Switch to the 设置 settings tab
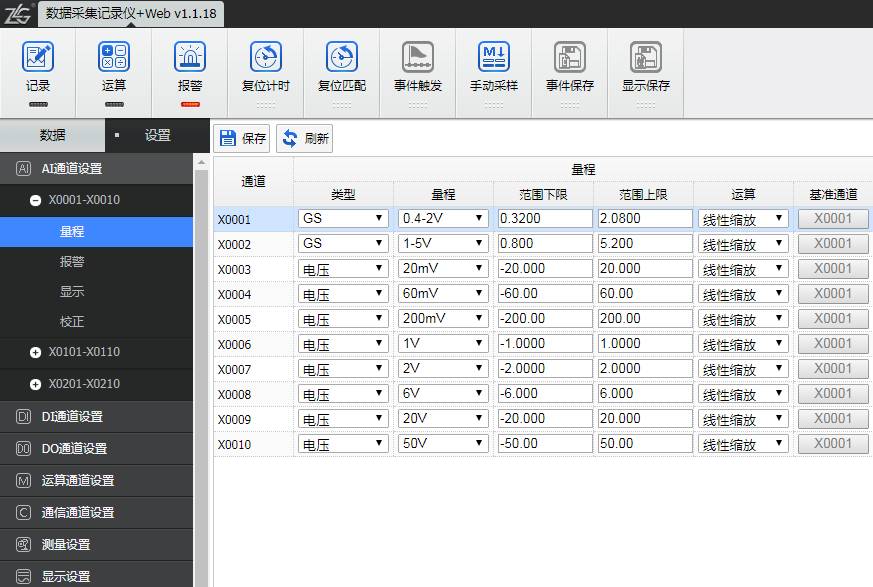873x587 pixels. [x=157, y=135]
